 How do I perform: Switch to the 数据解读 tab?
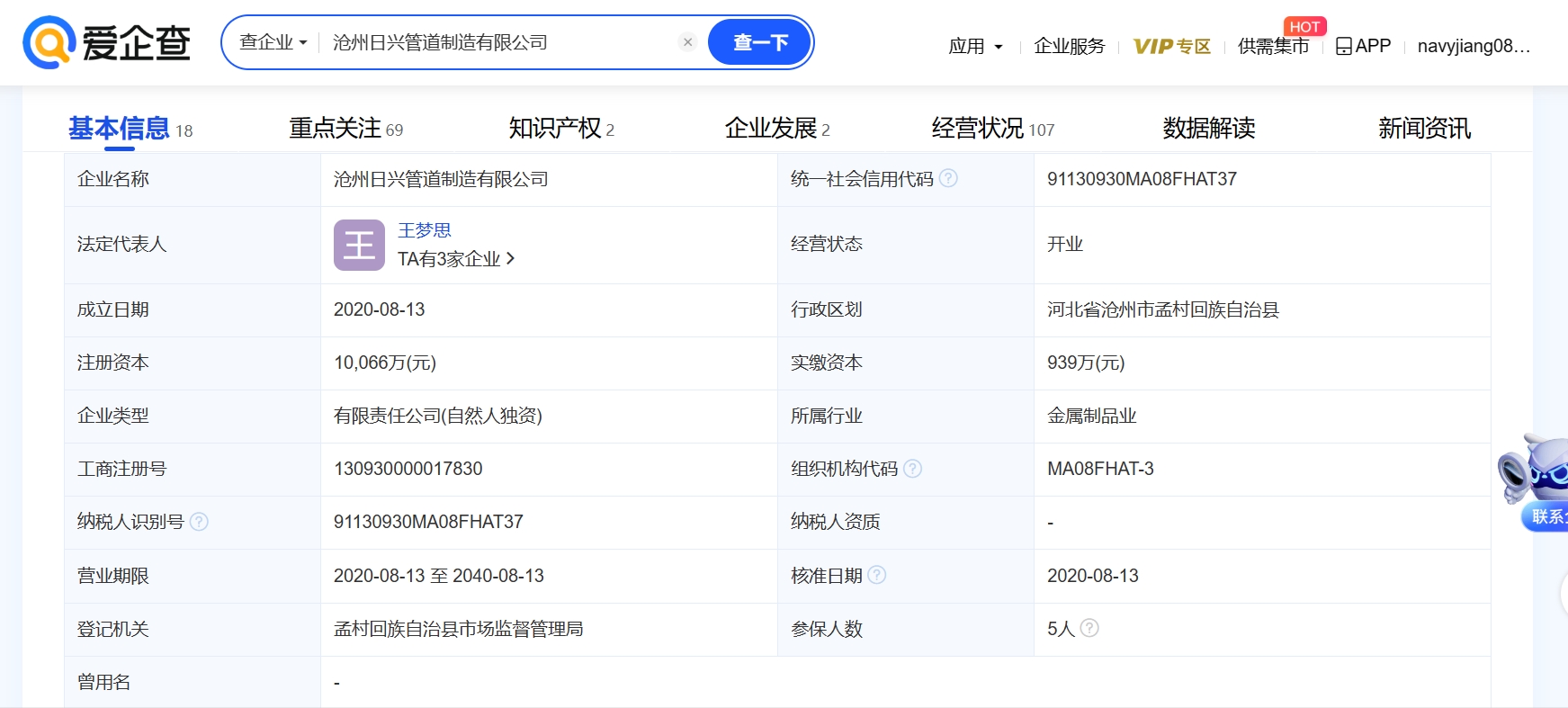[1209, 129]
